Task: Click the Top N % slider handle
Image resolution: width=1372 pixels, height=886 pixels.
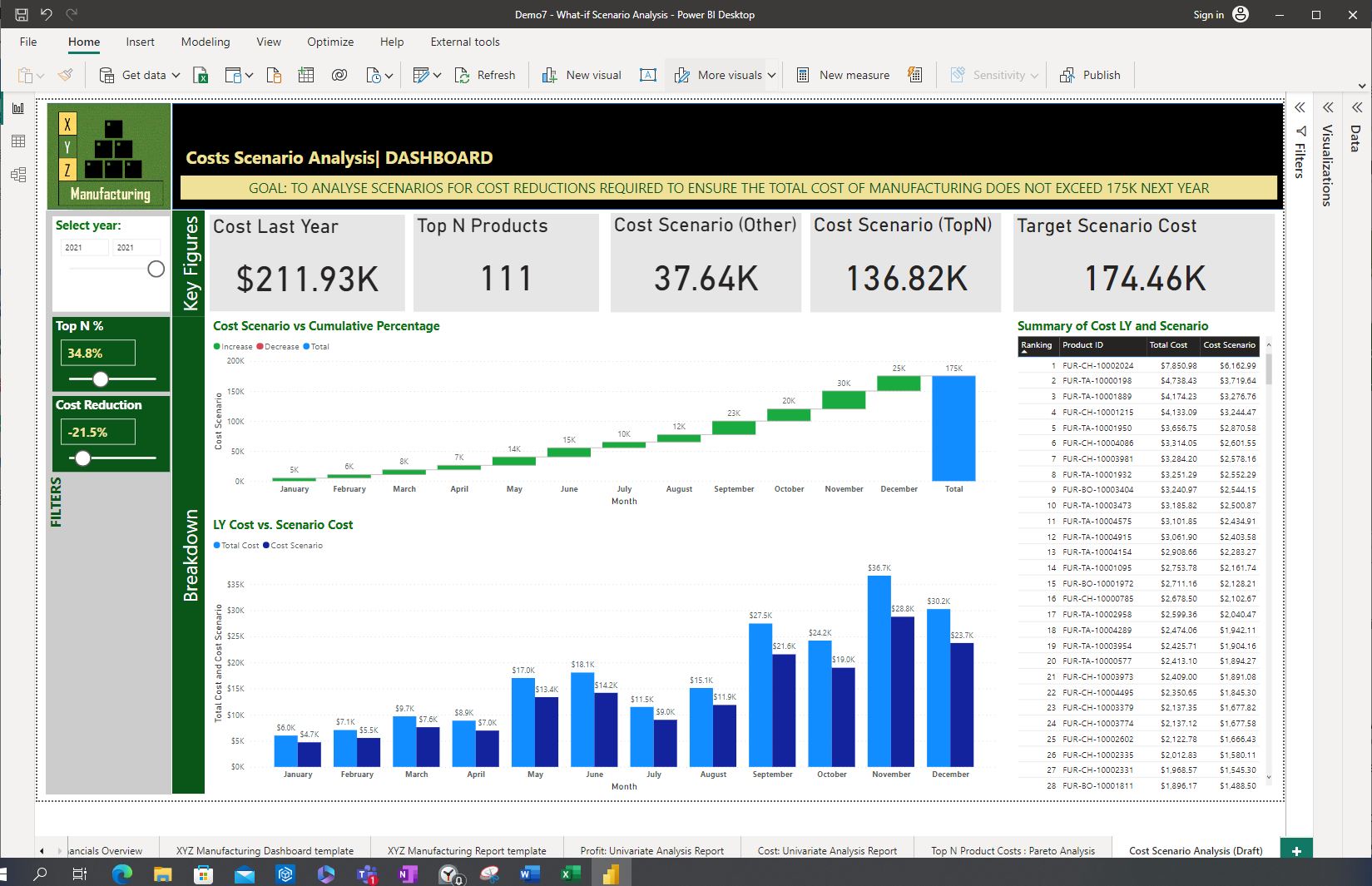Action: click(x=101, y=379)
